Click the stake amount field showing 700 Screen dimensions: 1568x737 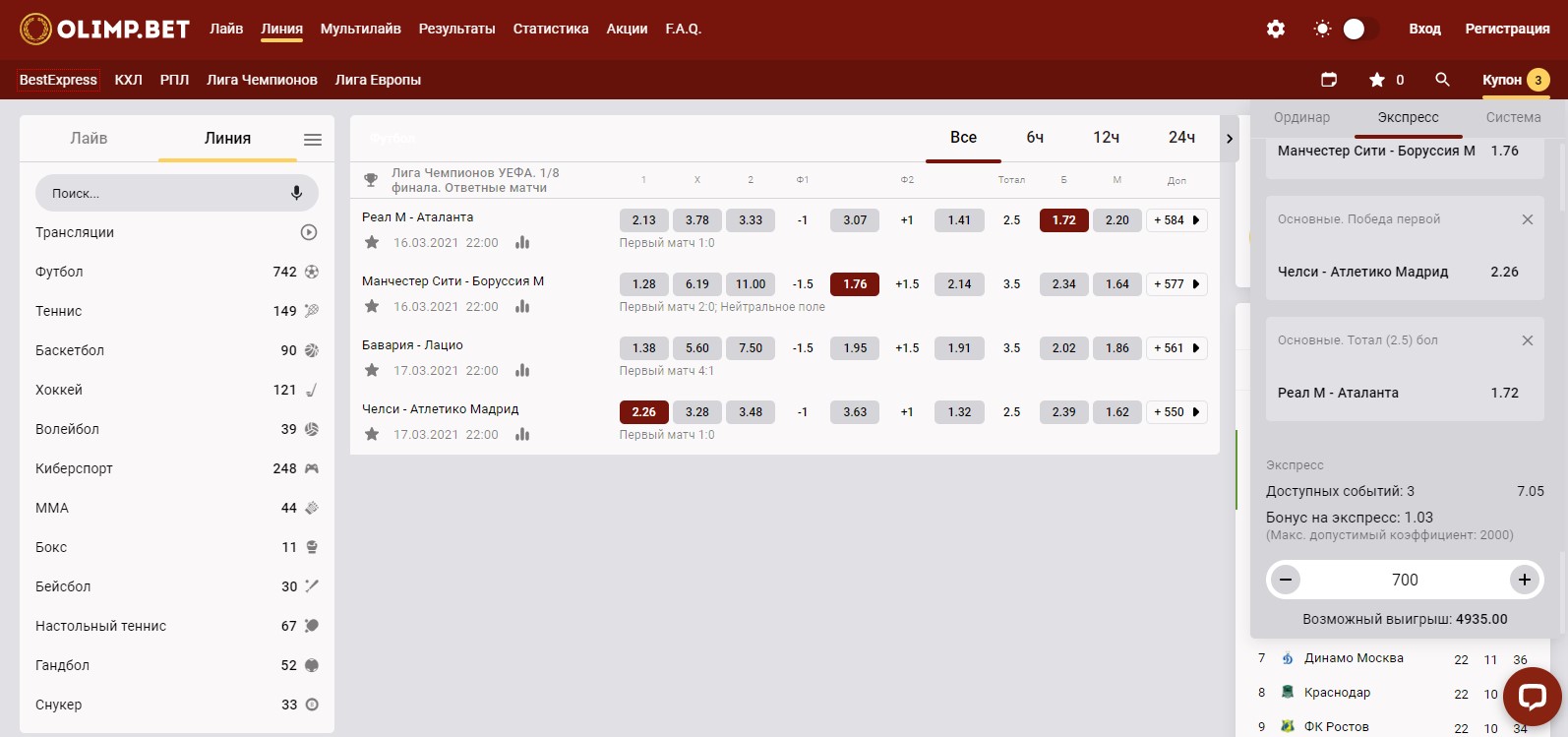1405,580
